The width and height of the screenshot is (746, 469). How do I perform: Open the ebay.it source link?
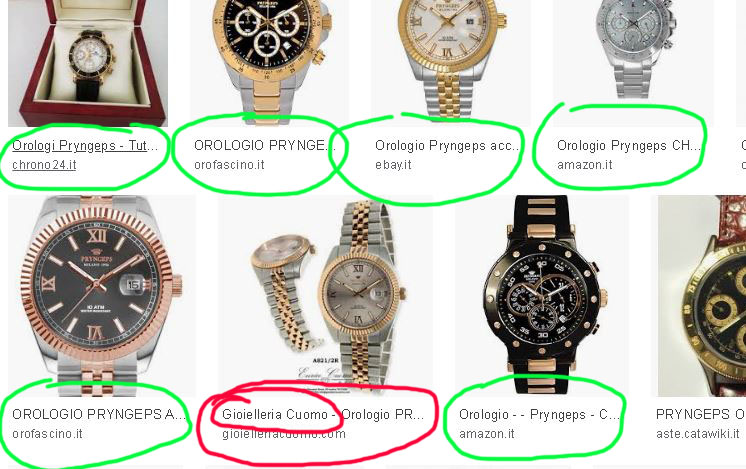coord(393,165)
